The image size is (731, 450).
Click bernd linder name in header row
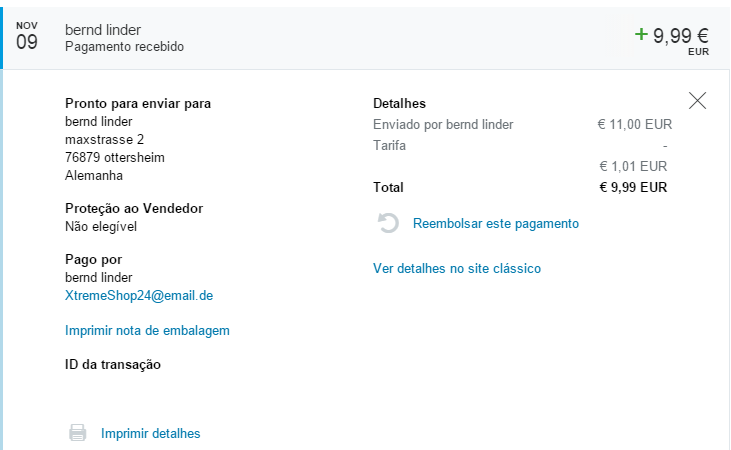(x=105, y=29)
